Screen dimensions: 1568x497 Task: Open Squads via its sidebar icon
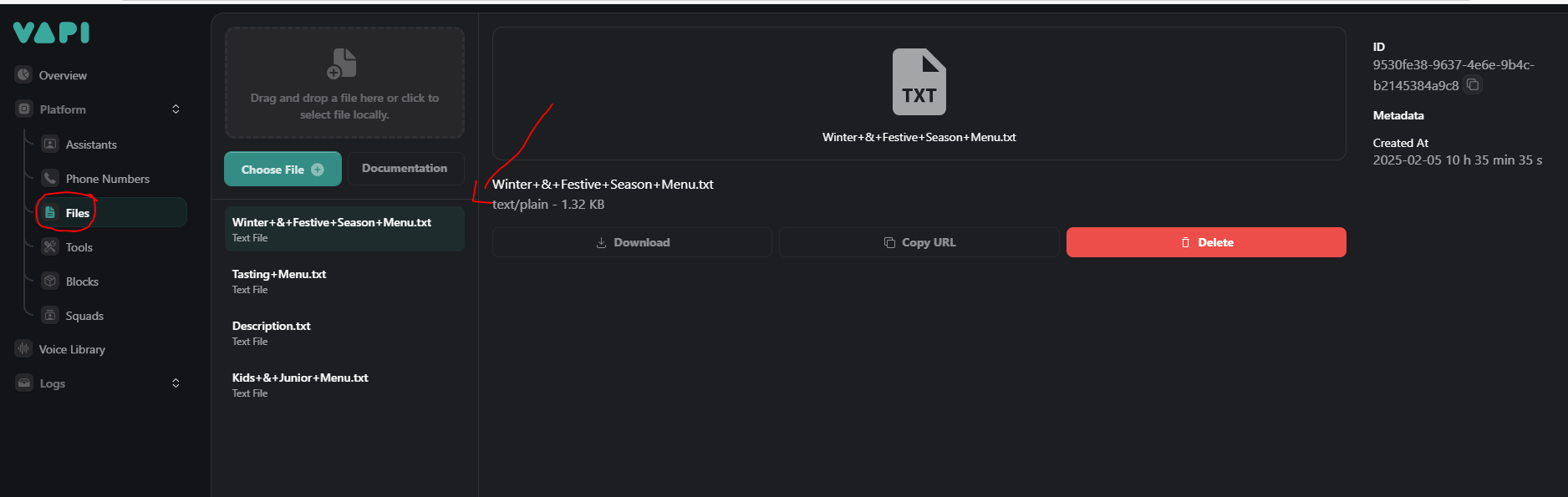click(x=50, y=315)
